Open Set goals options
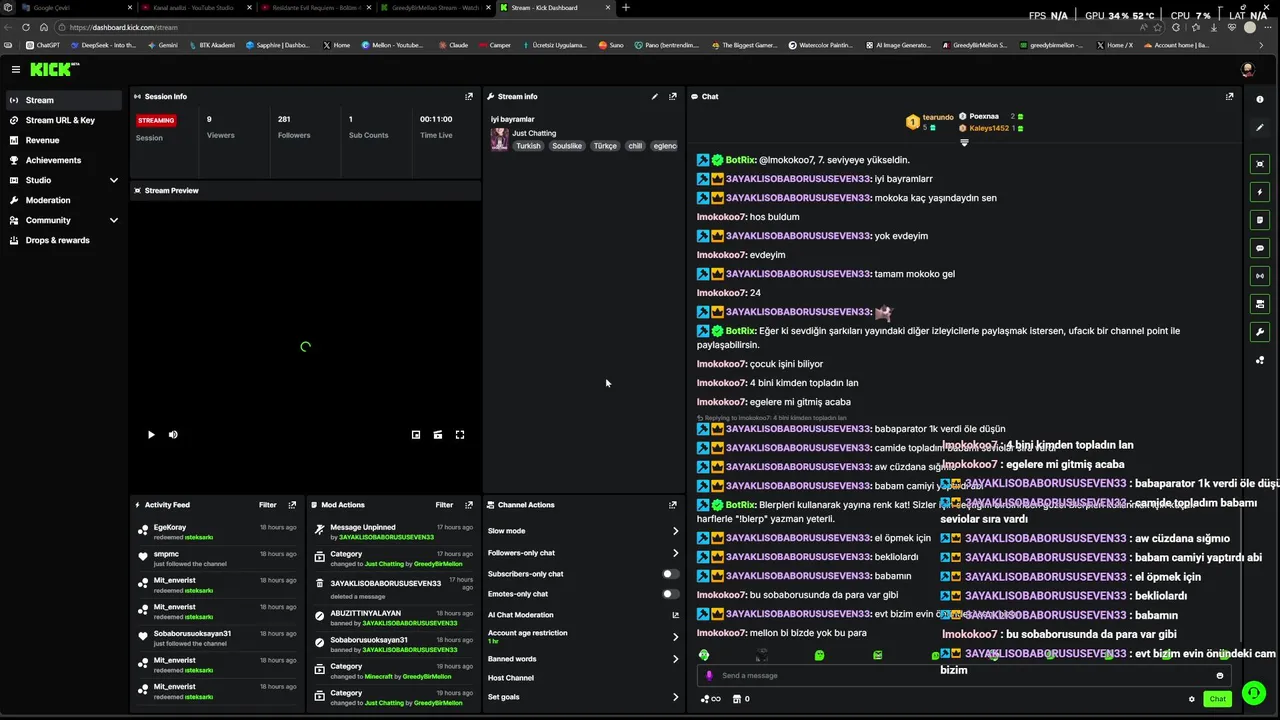Viewport: 1280px width, 720px height. [x=583, y=697]
